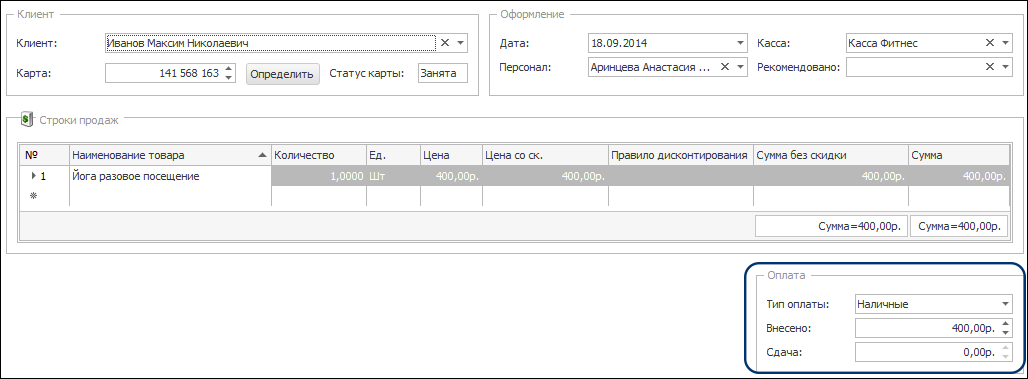Viewport: 1028px width, 379px height.
Task: Clear the client name field with X
Action: pos(445,43)
